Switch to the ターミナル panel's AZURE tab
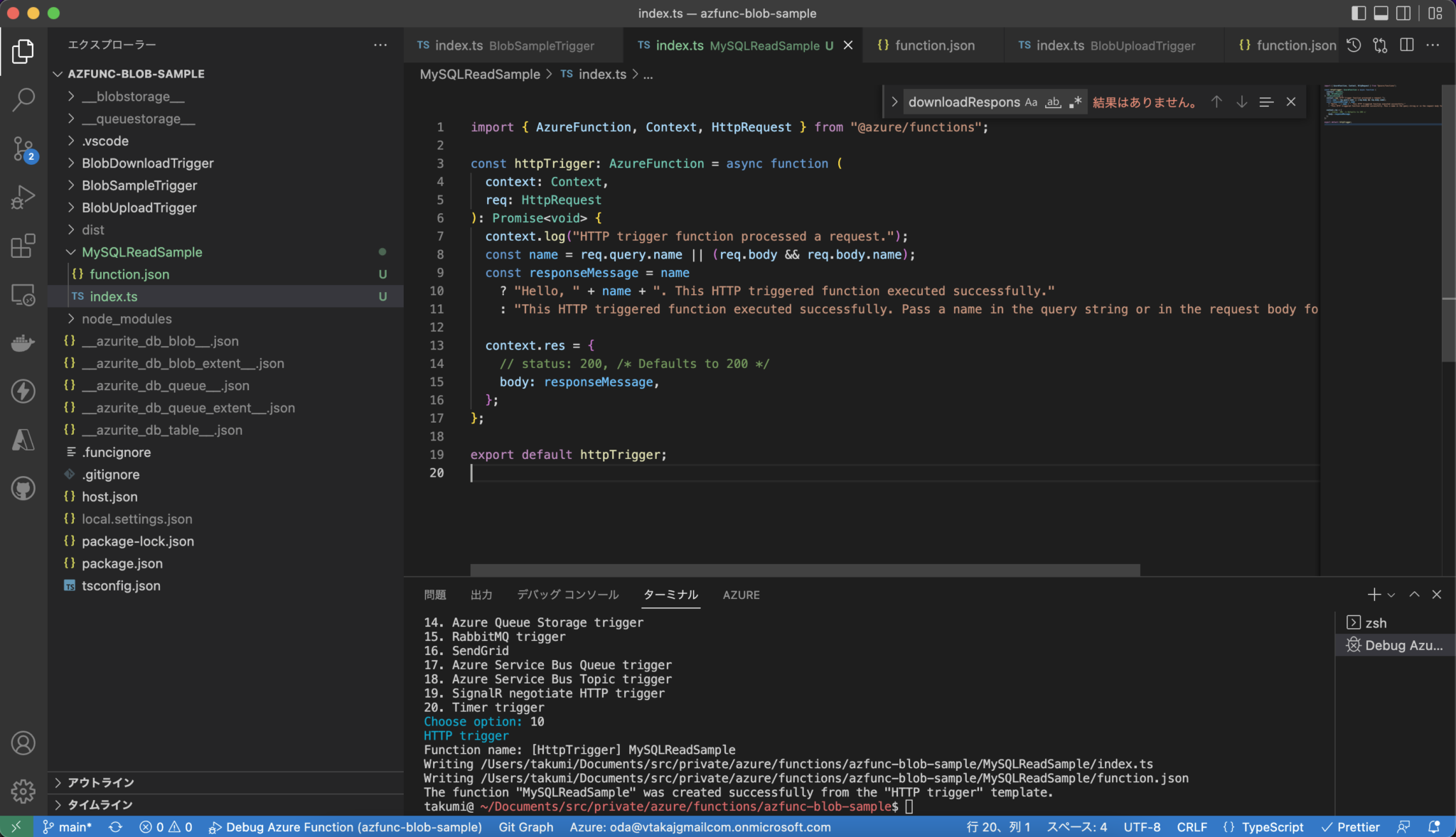 [741, 595]
